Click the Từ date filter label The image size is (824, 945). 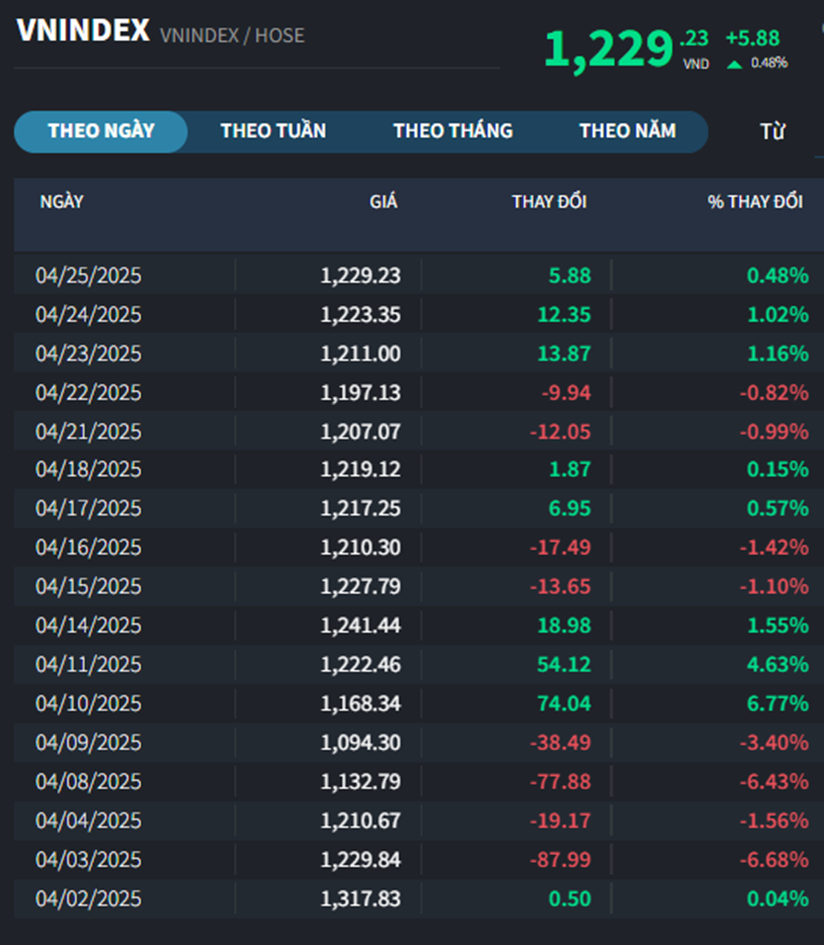772,132
